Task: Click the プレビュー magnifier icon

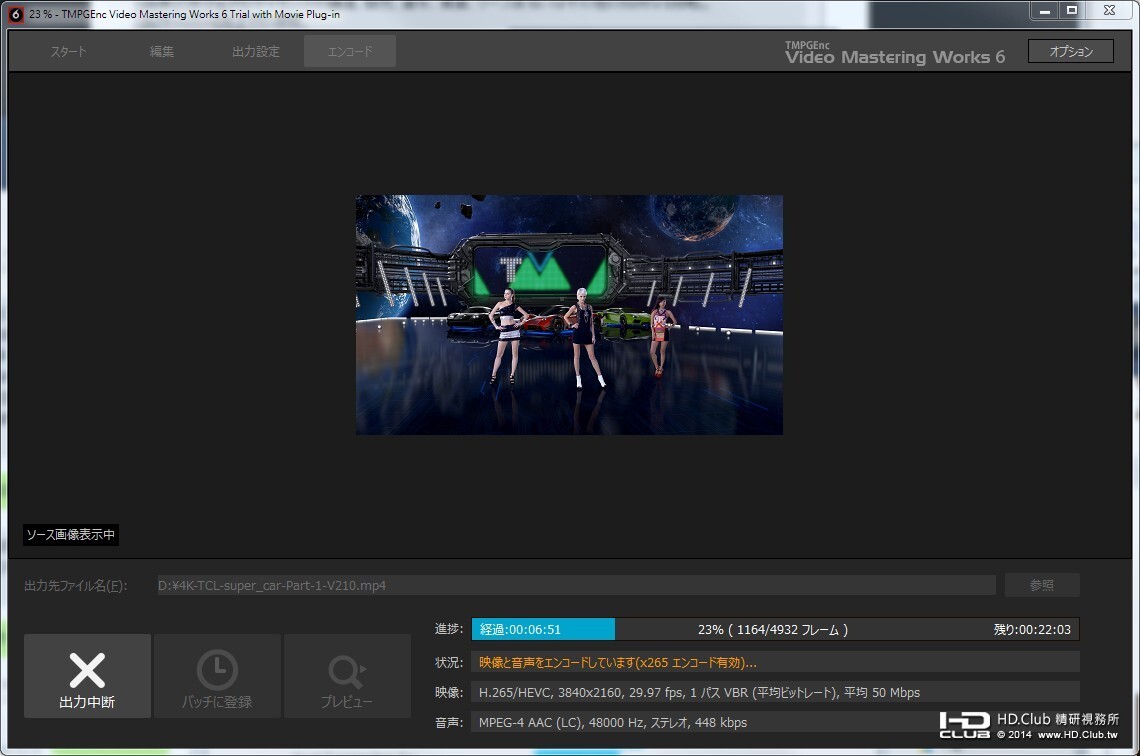Action: click(x=347, y=671)
